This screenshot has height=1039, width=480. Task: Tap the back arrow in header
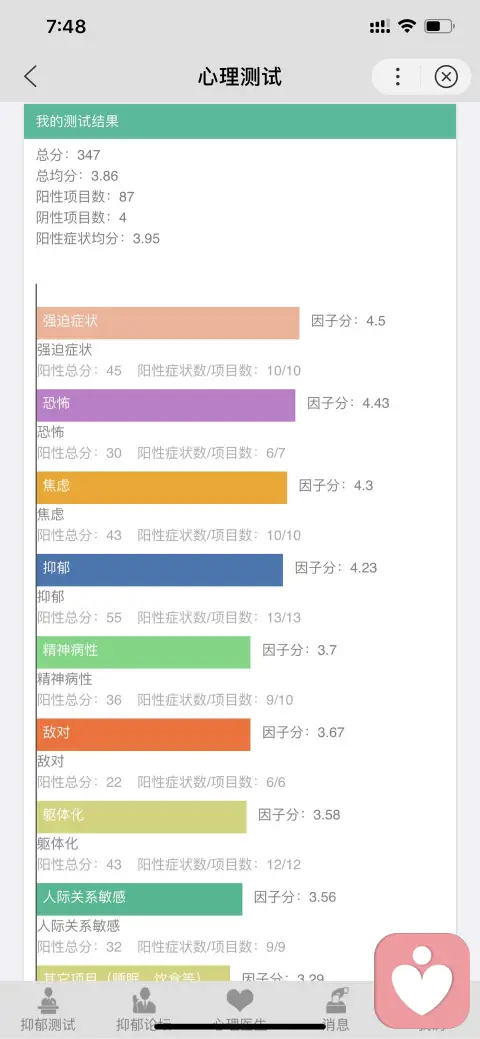coord(30,77)
